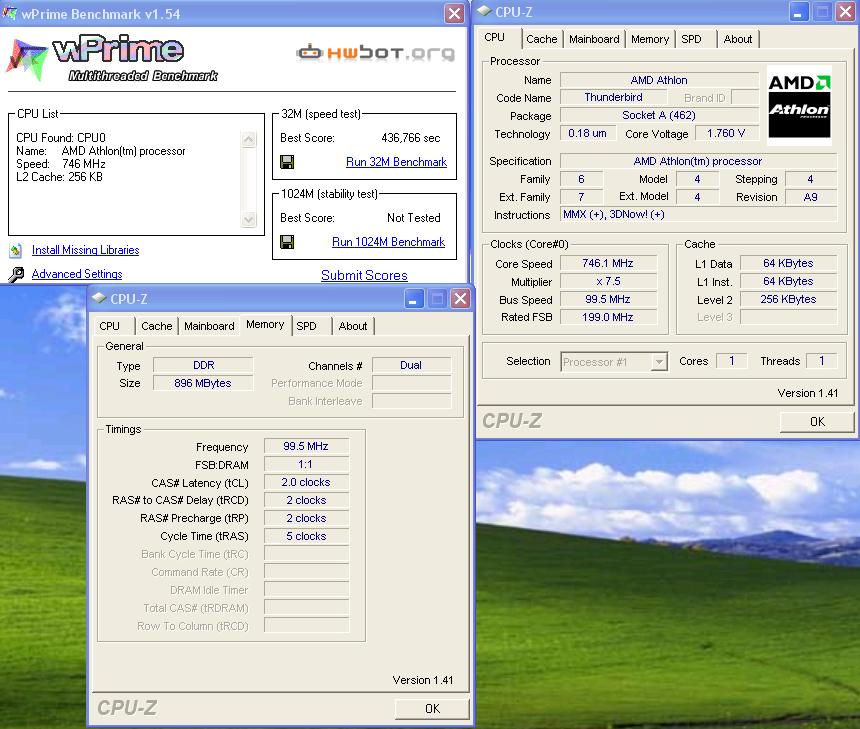Open Install Missing Libraries link
Viewport: 860px width, 729px height.
[x=86, y=250]
